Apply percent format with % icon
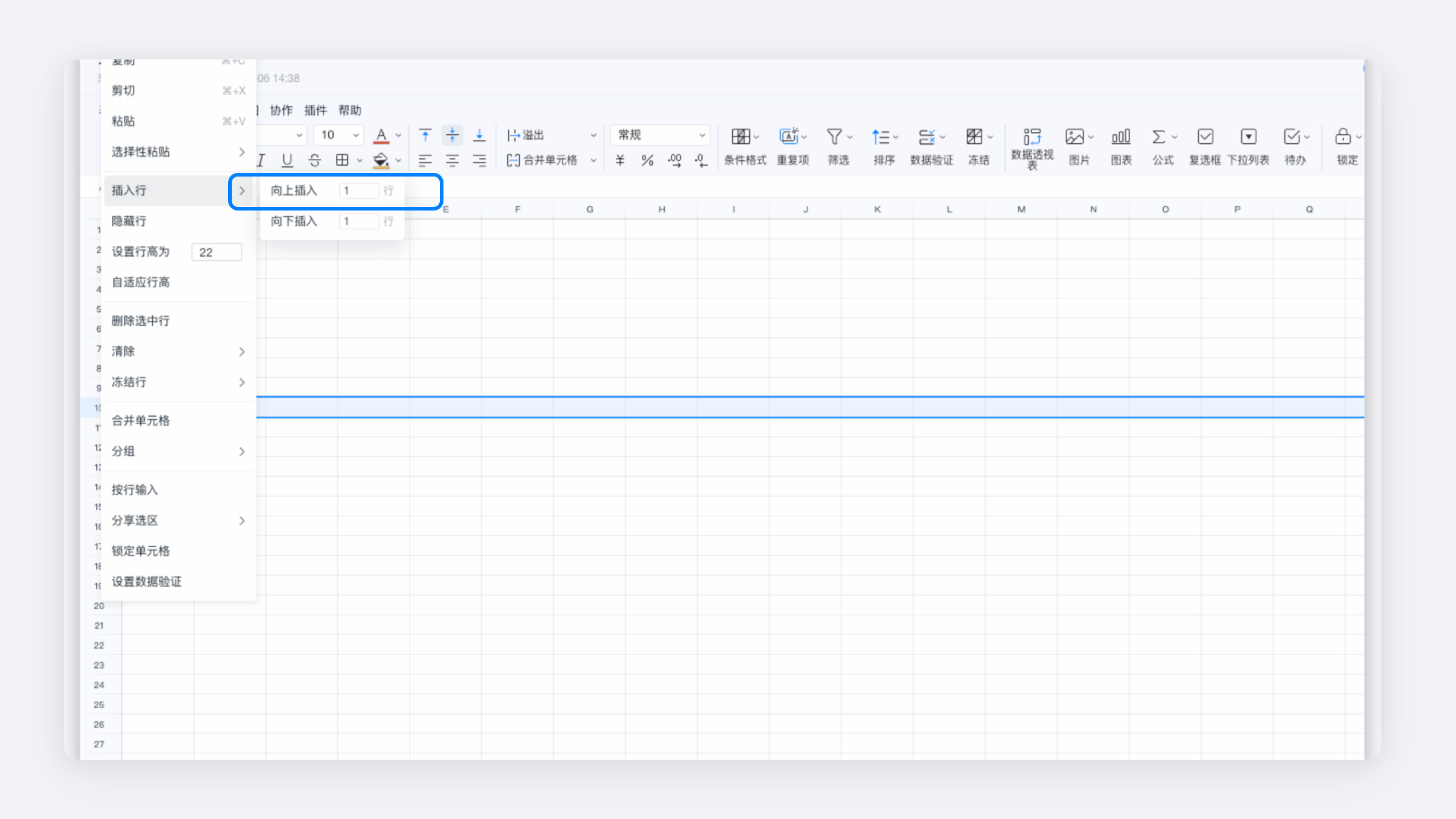This screenshot has height=819, width=1456. [647, 161]
